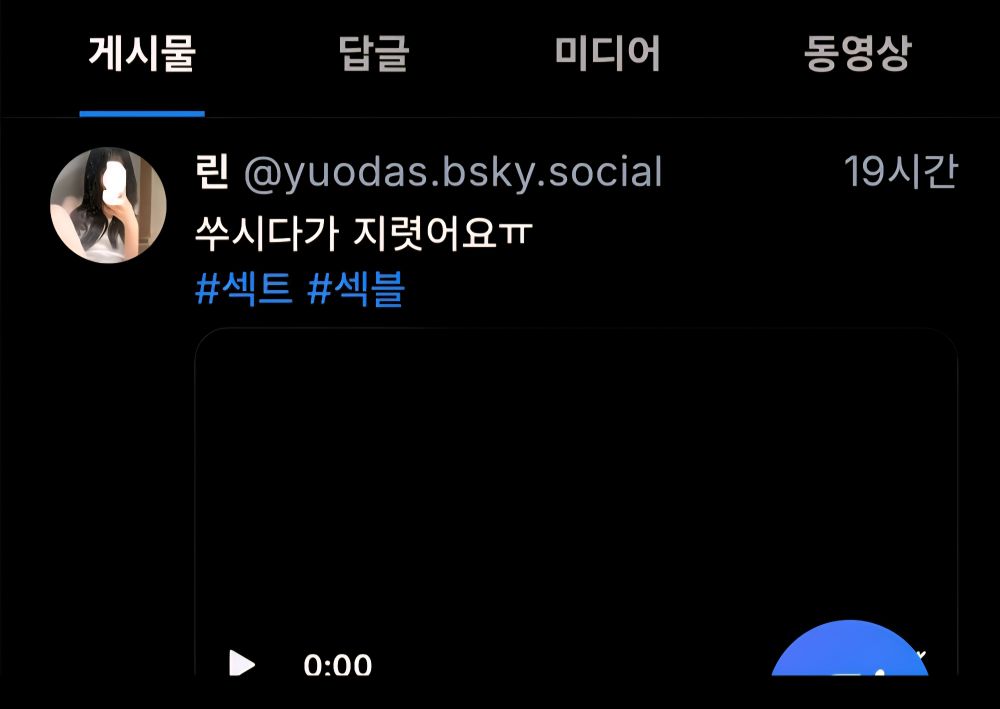Click the video's sound icon beside compose button
The width and height of the screenshot is (1000, 709).
[x=921, y=655]
